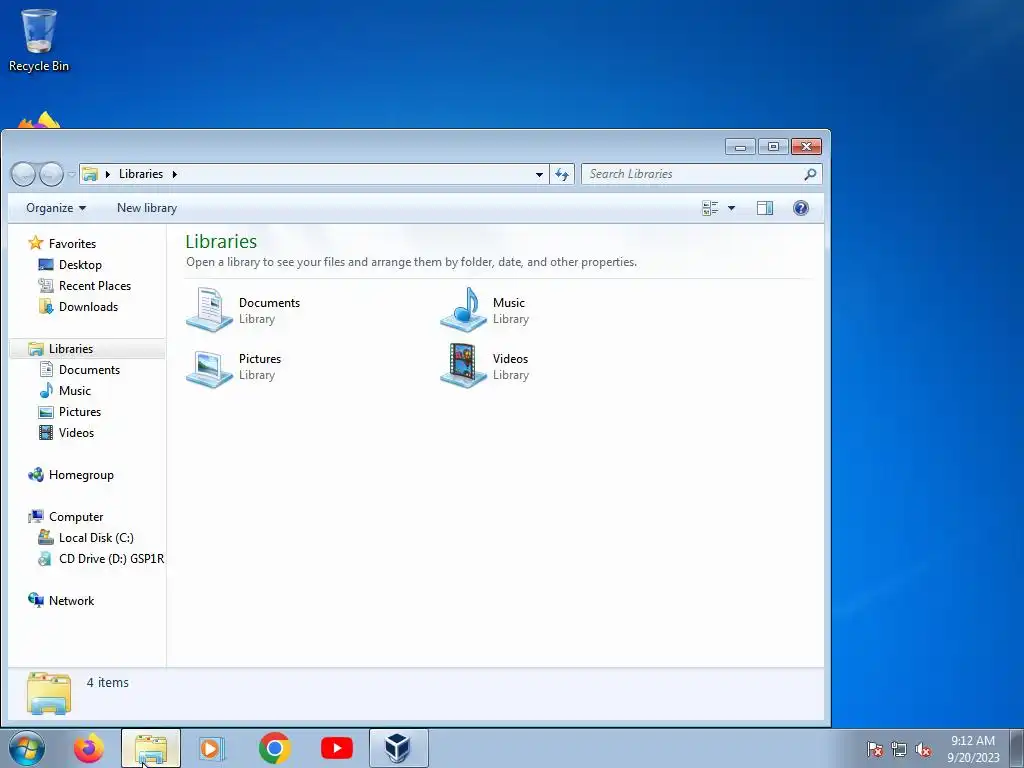
Task: Open the Help button
Action: 801,208
